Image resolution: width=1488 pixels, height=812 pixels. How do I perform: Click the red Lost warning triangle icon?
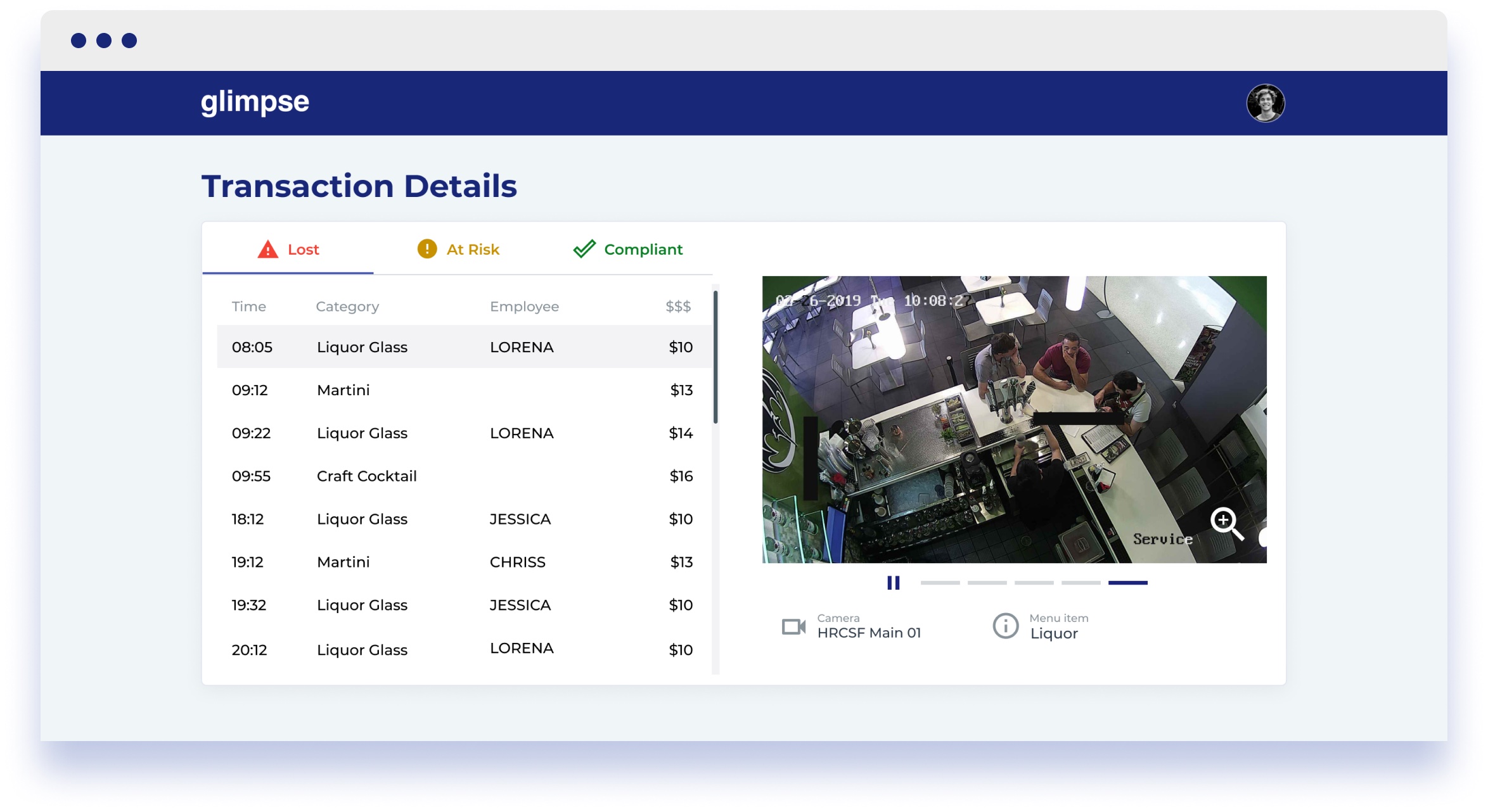pos(268,250)
